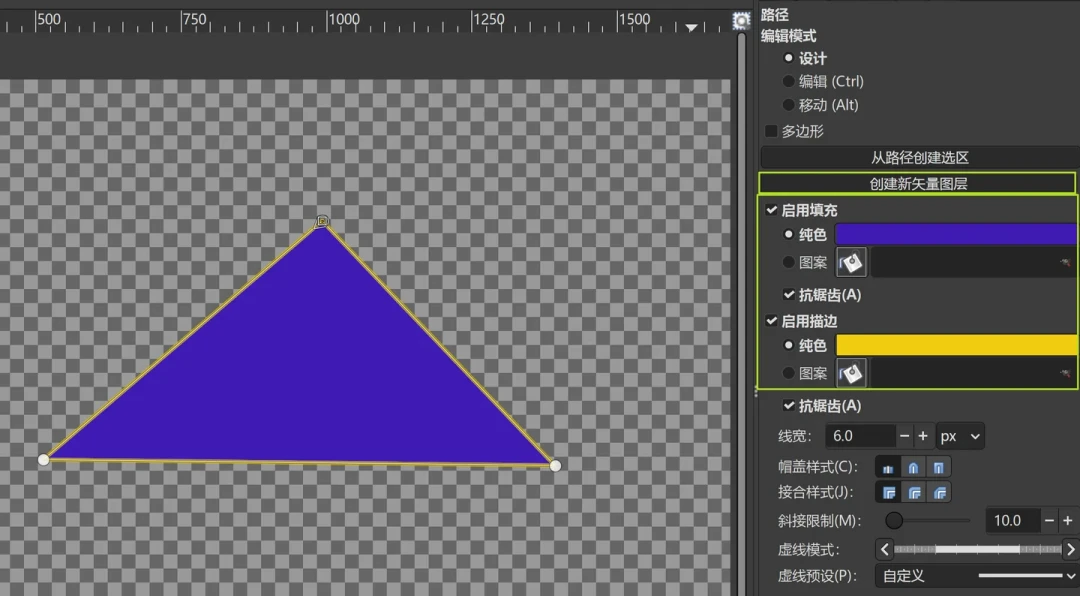
Task: Increase miter limit with plus button
Action: (x=1068, y=521)
